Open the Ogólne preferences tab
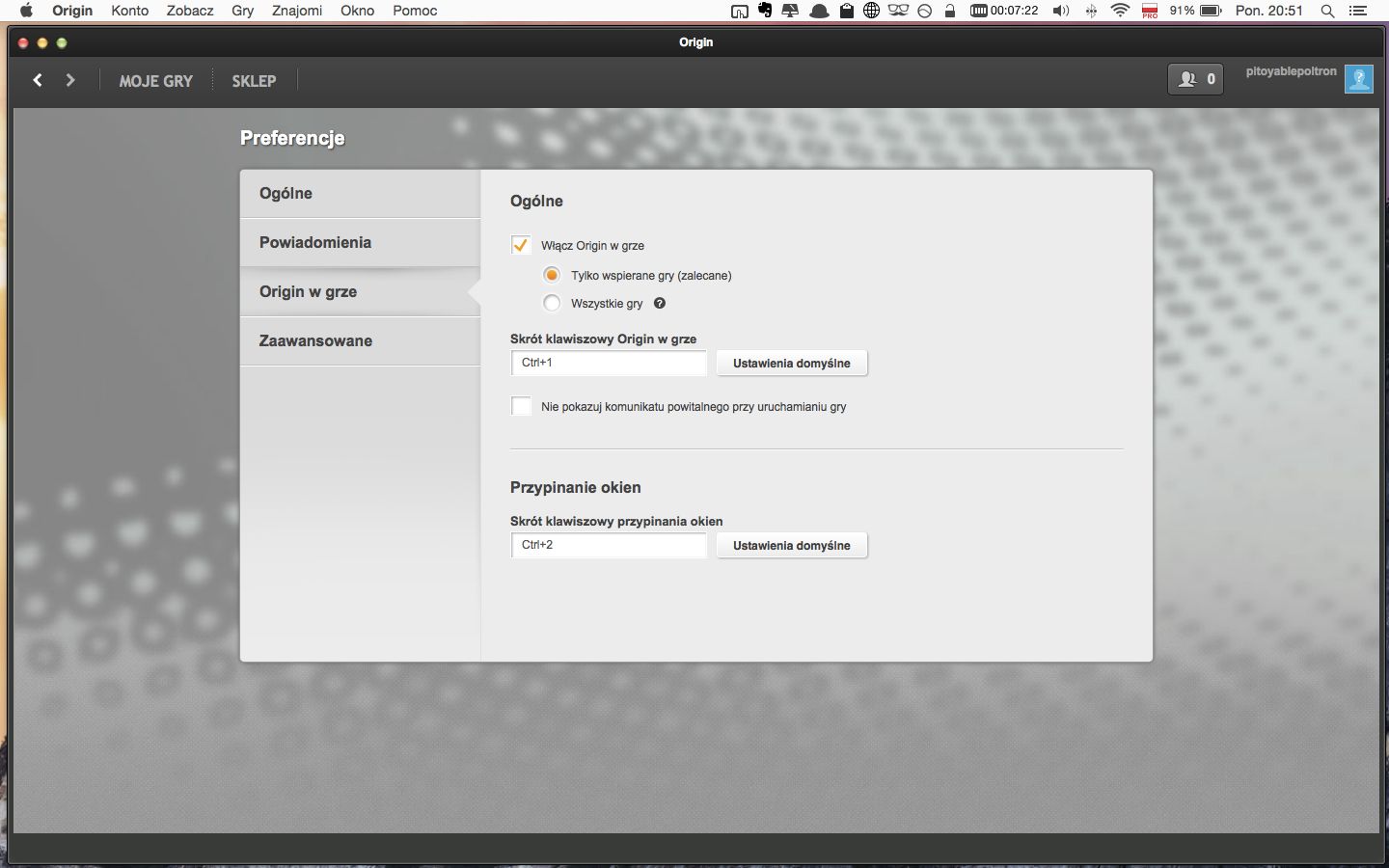 pos(360,193)
